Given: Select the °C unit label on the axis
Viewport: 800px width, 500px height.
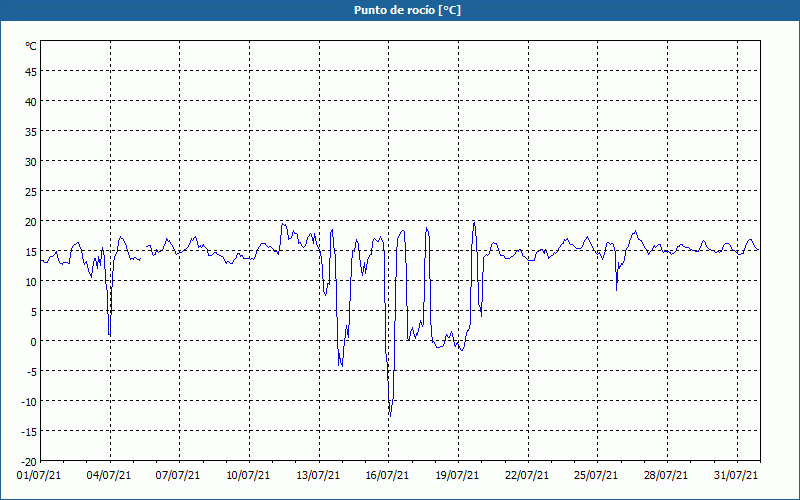Looking at the screenshot, I should coord(31,46).
